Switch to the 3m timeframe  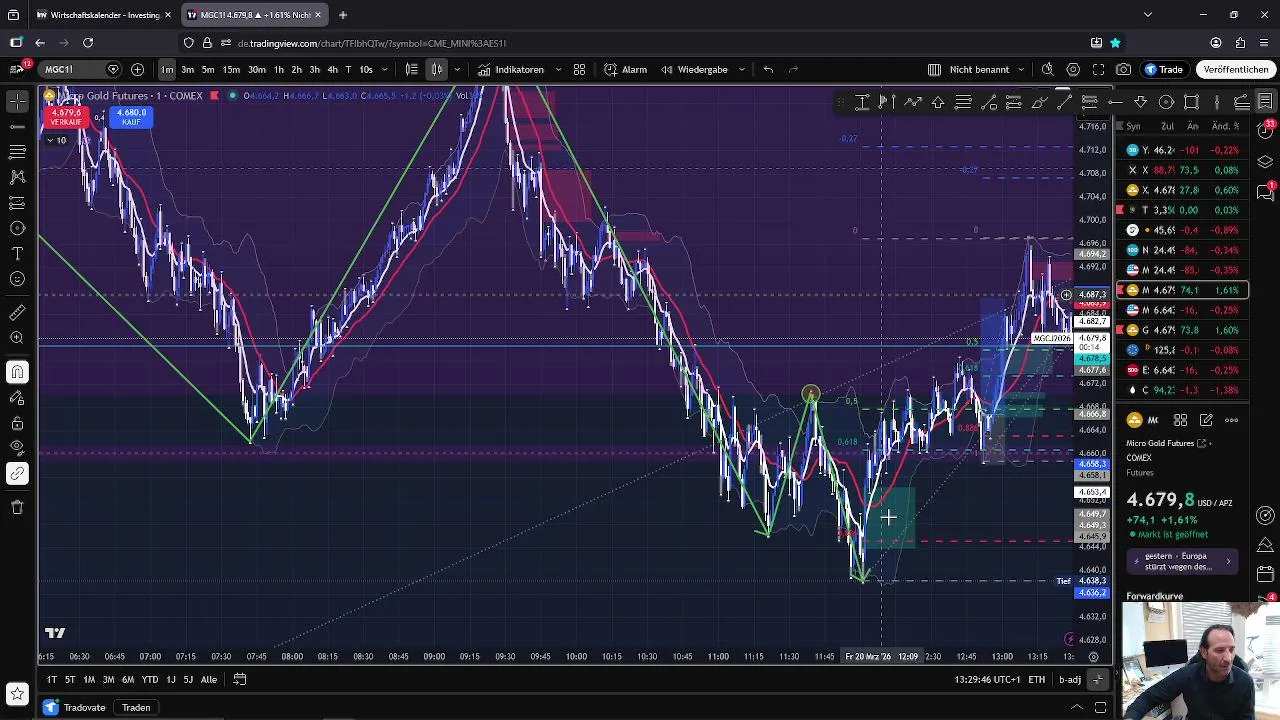point(187,69)
